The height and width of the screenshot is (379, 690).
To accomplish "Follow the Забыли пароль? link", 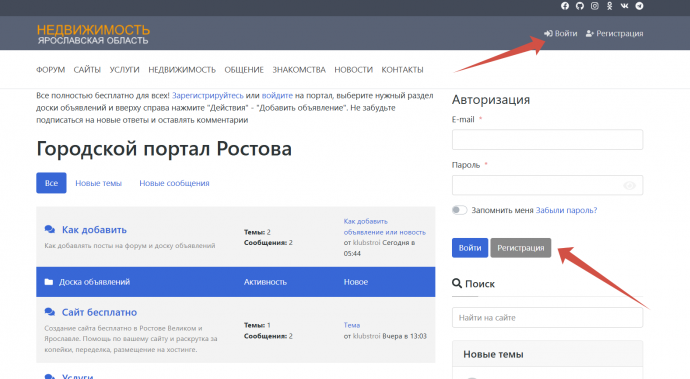I will [x=566, y=210].
